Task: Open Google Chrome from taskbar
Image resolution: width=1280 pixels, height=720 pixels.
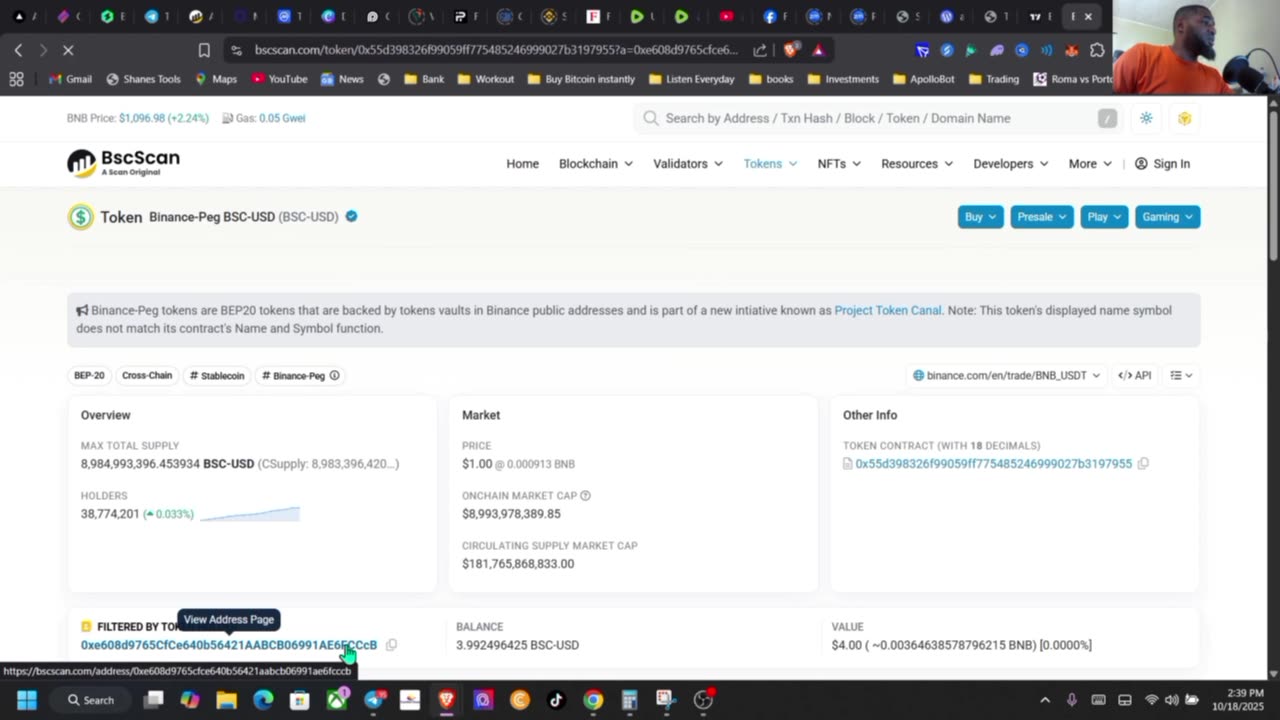Action: [593, 700]
